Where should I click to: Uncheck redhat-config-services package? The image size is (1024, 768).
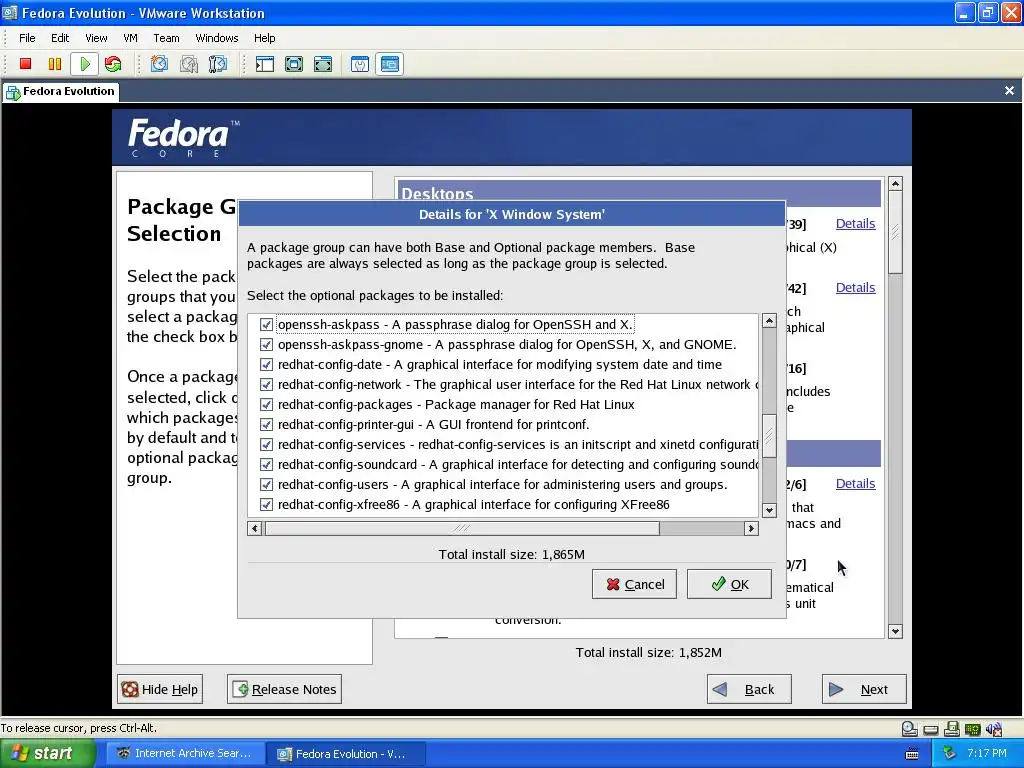(x=266, y=445)
